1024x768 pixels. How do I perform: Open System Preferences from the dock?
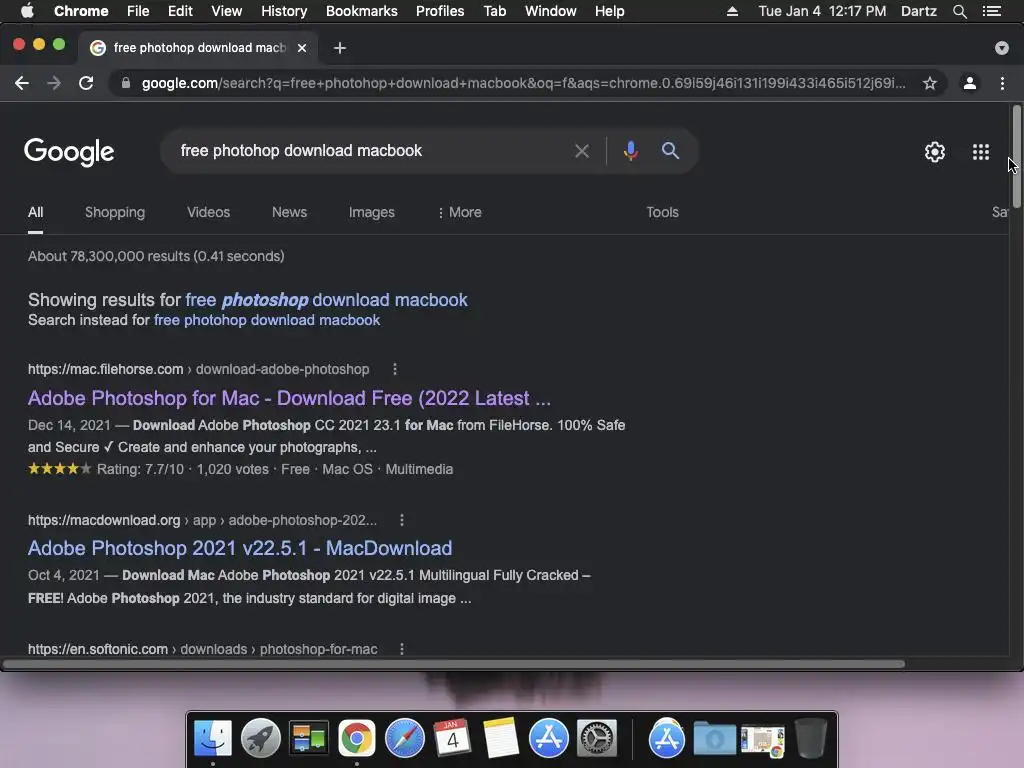pyautogui.click(x=596, y=739)
